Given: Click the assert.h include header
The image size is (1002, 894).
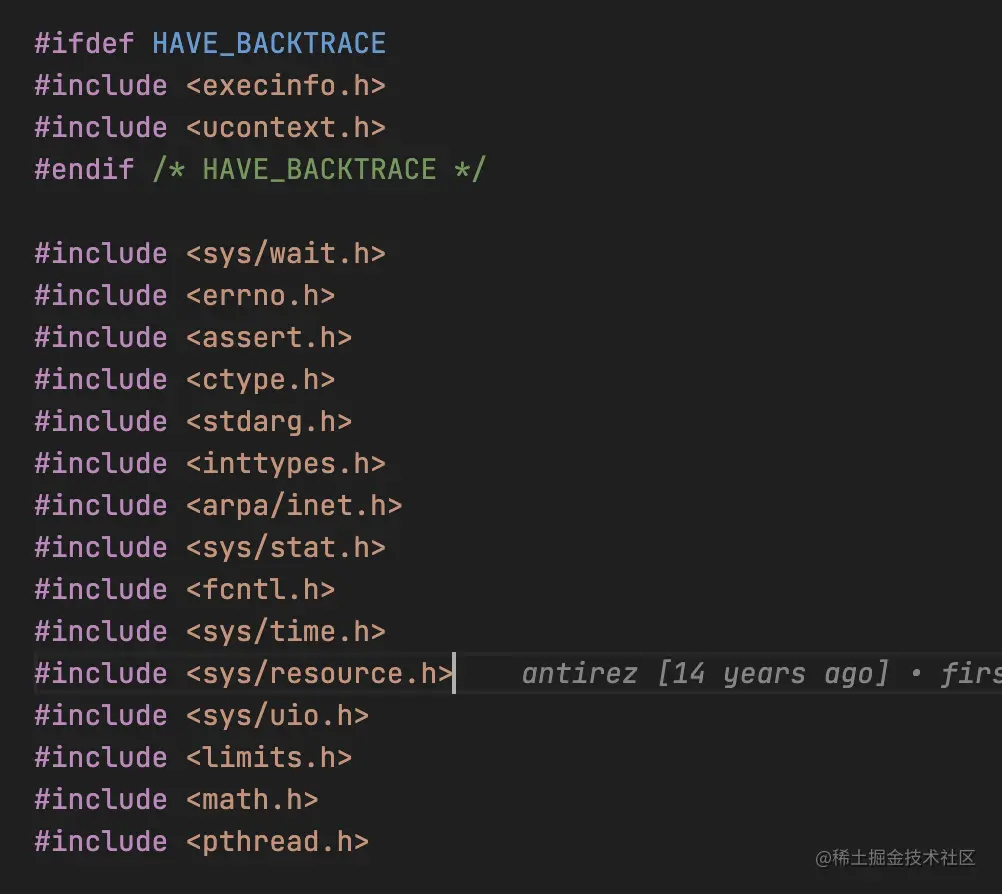Looking at the screenshot, I should coord(268,337).
